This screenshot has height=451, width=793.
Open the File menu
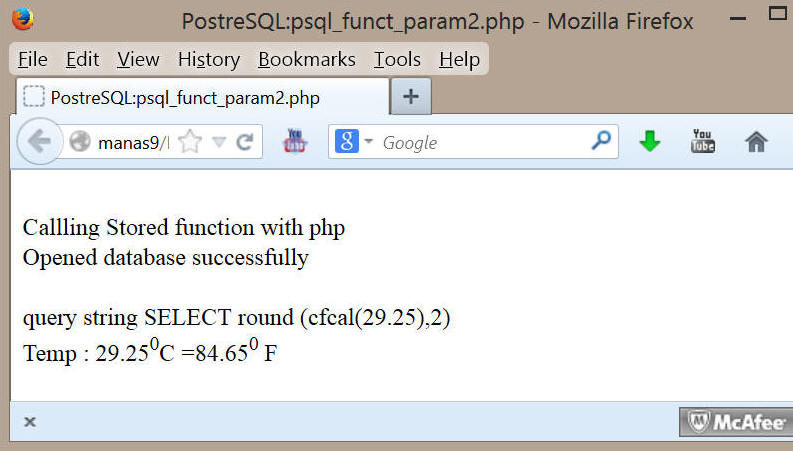tap(33, 60)
